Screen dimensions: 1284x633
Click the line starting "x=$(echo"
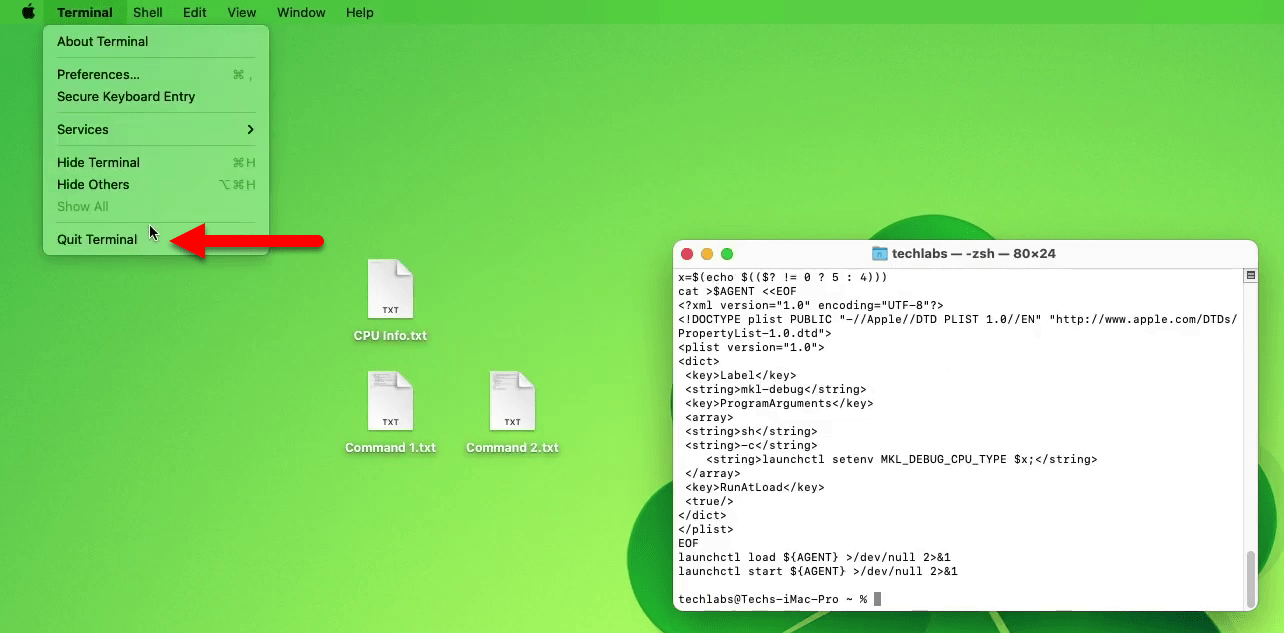click(x=783, y=278)
